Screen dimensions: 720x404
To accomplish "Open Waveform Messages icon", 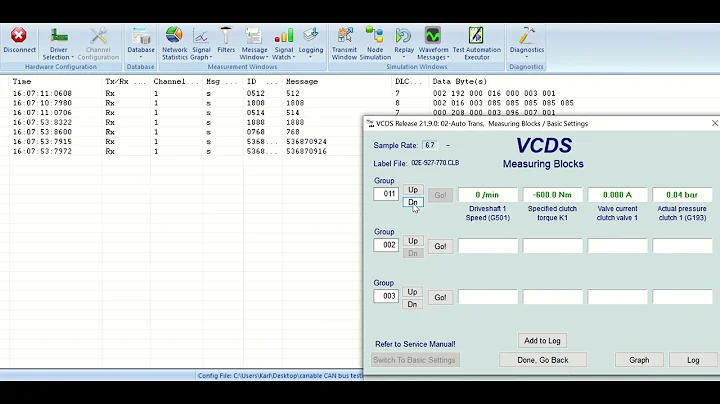I will point(433,35).
